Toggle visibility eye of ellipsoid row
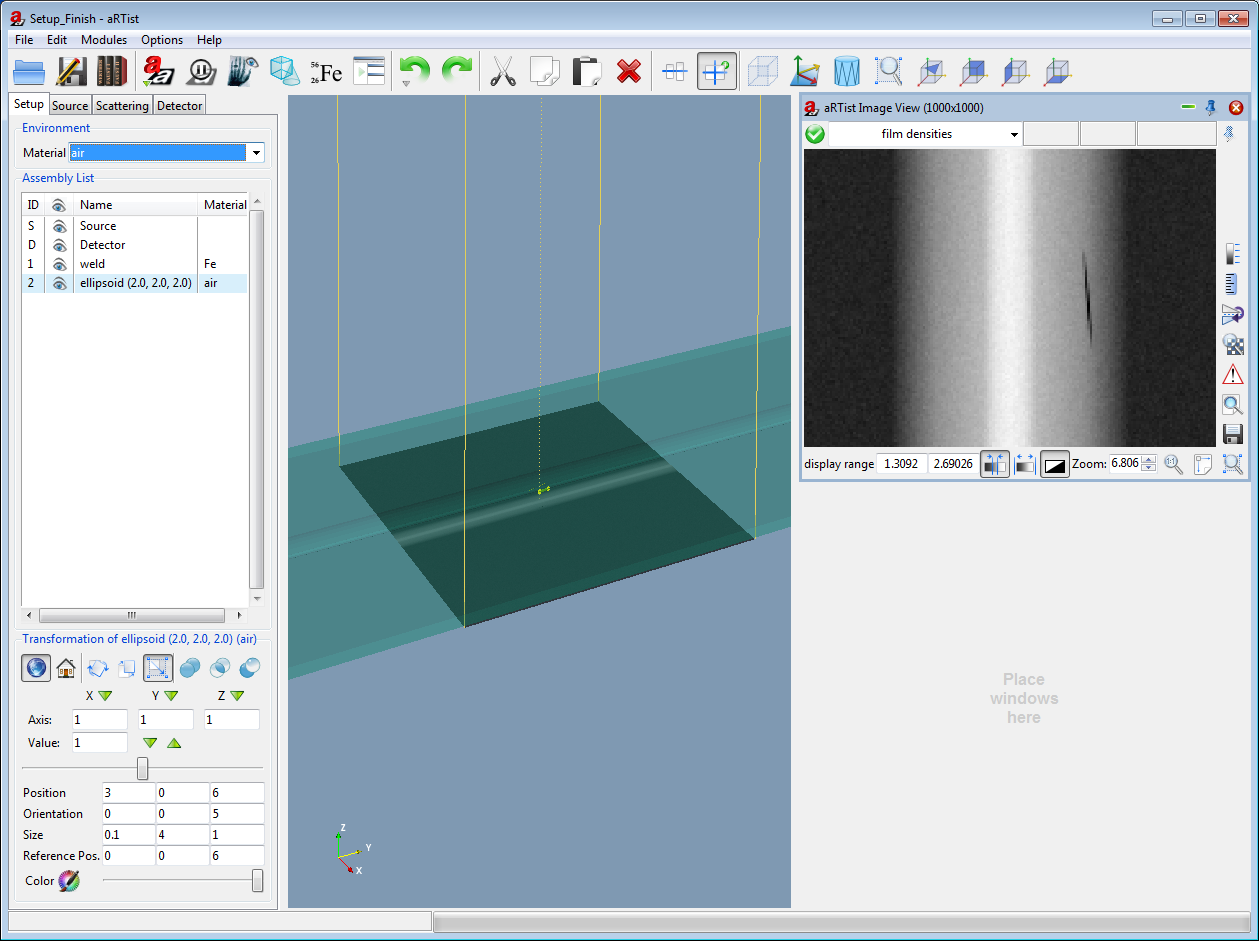The height and width of the screenshot is (941, 1259). pos(59,283)
